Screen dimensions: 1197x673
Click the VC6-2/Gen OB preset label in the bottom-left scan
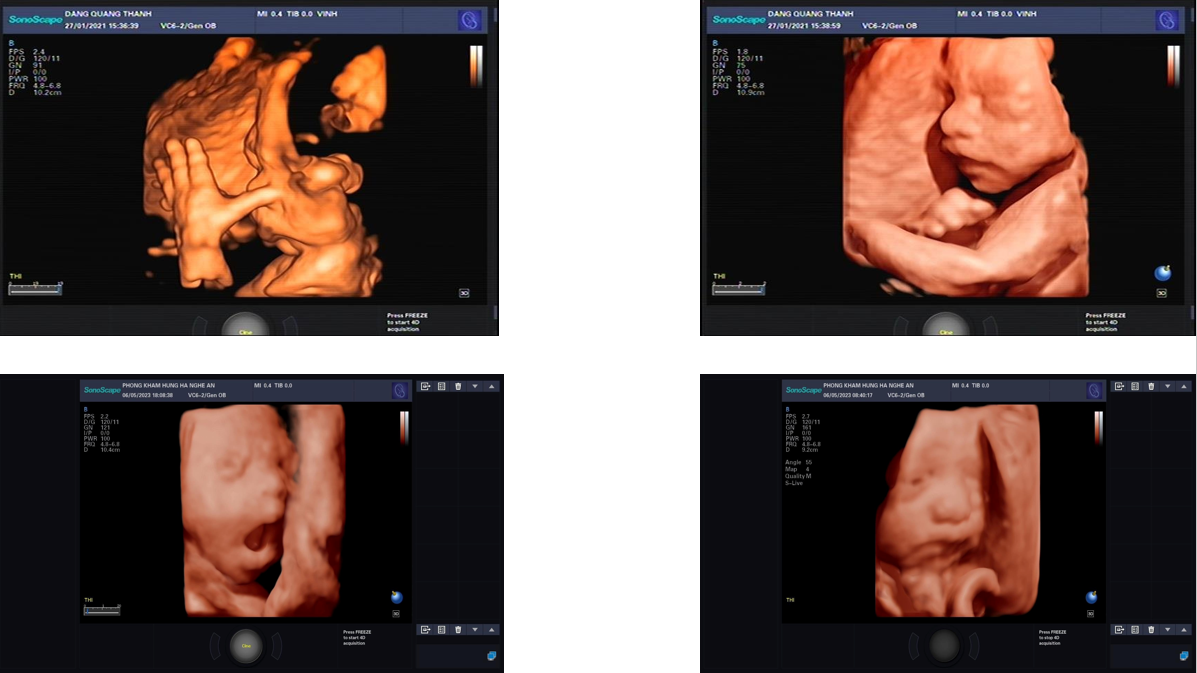point(207,395)
